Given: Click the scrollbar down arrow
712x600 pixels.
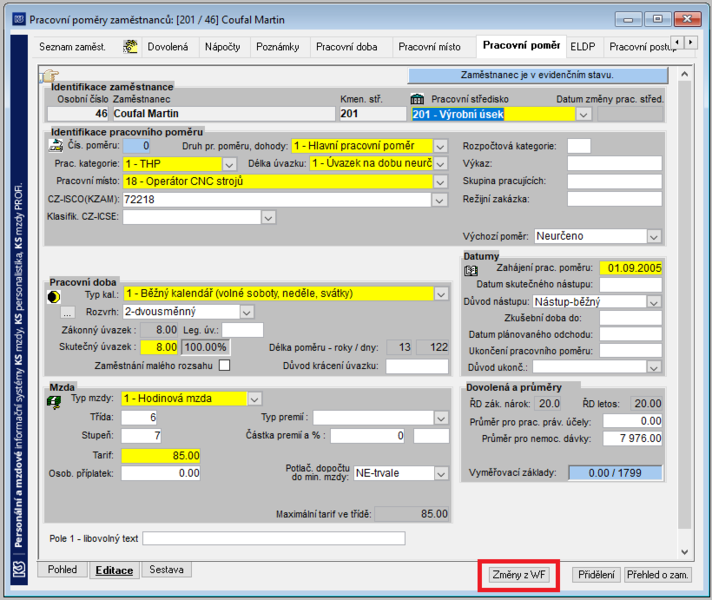Looking at the screenshot, I should pos(685,552).
